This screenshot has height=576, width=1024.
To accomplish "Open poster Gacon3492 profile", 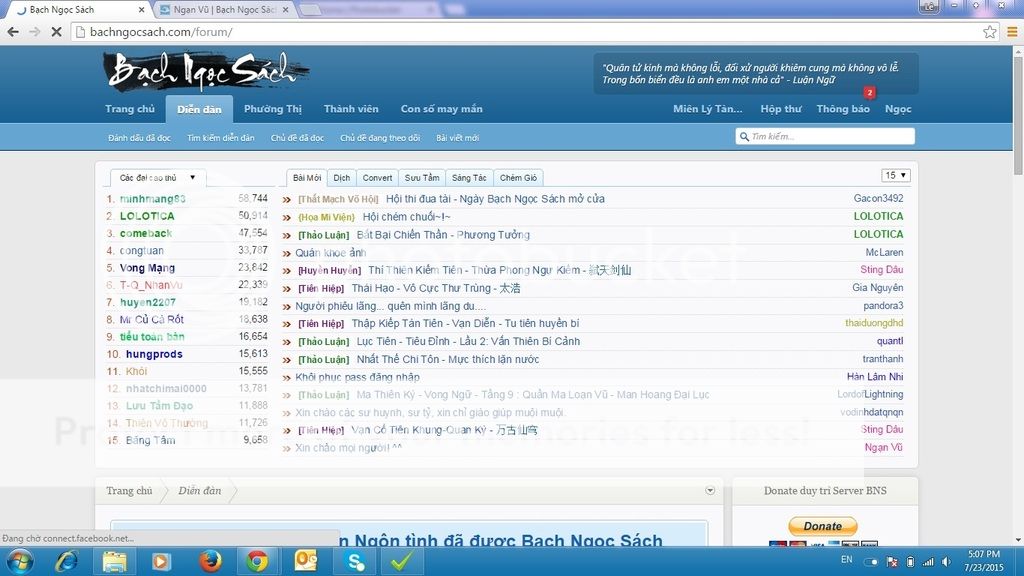I will [x=878, y=198].
